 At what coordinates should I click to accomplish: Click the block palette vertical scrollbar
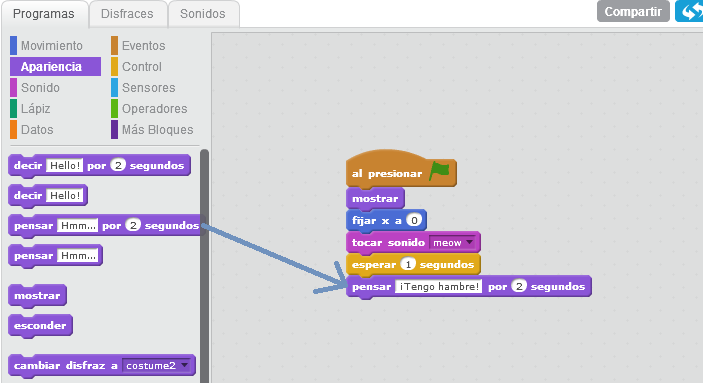point(204,266)
